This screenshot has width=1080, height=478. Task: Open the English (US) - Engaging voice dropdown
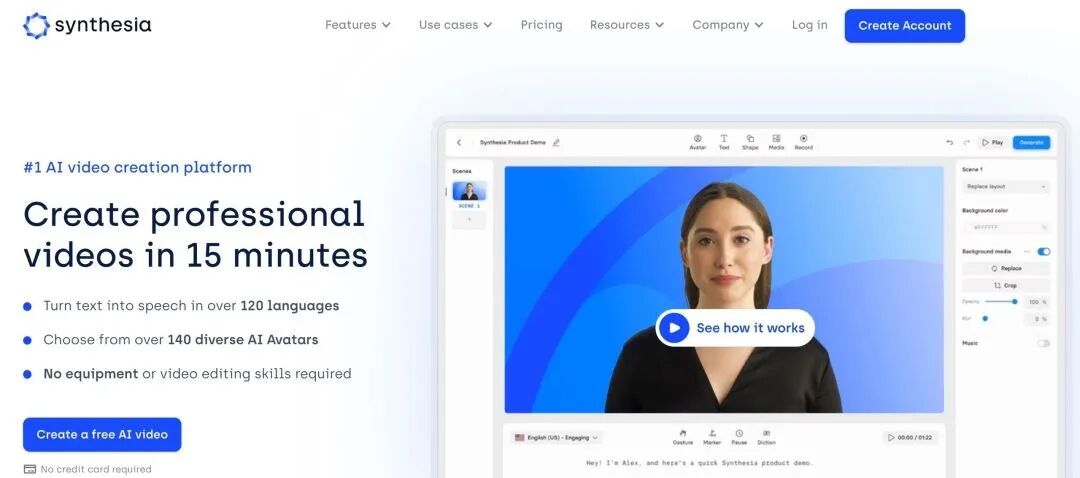click(557, 437)
